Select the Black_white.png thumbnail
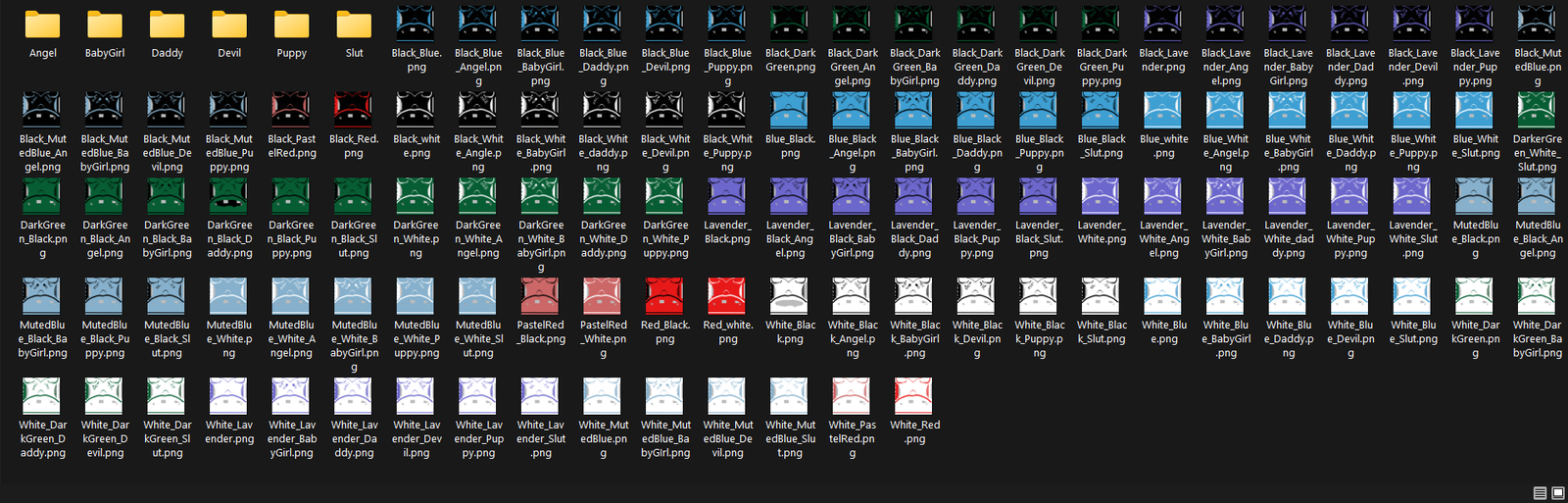This screenshot has height=503, width=1568. (416, 111)
